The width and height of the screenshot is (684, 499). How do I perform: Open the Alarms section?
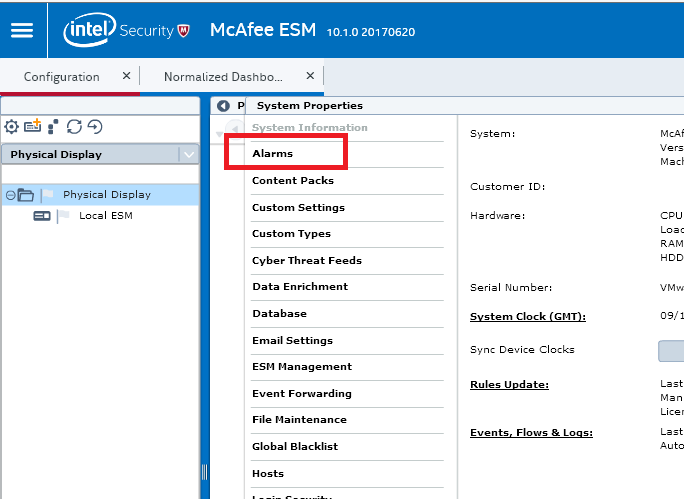coord(272,154)
